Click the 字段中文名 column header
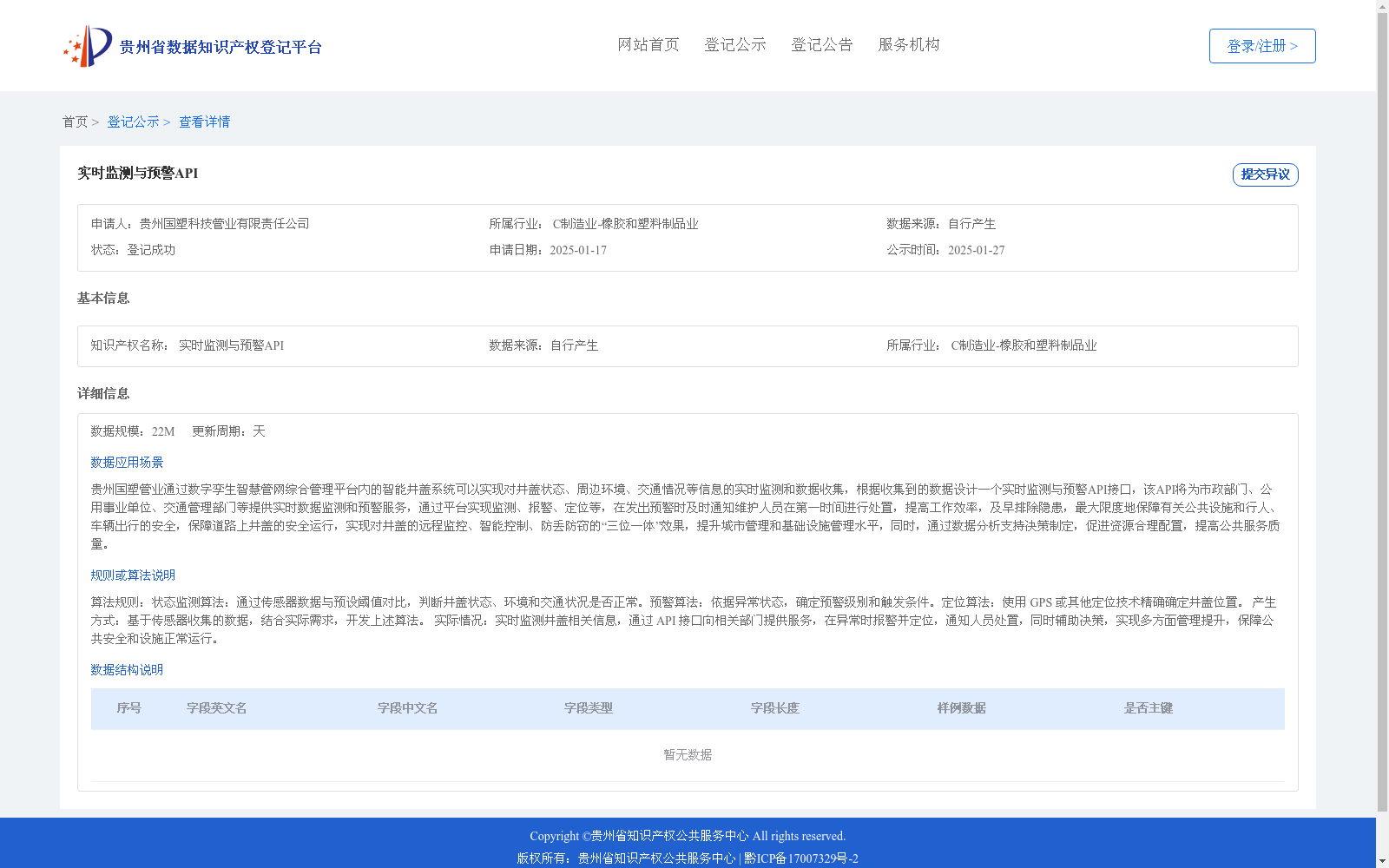The width and height of the screenshot is (1389, 868). [408, 708]
